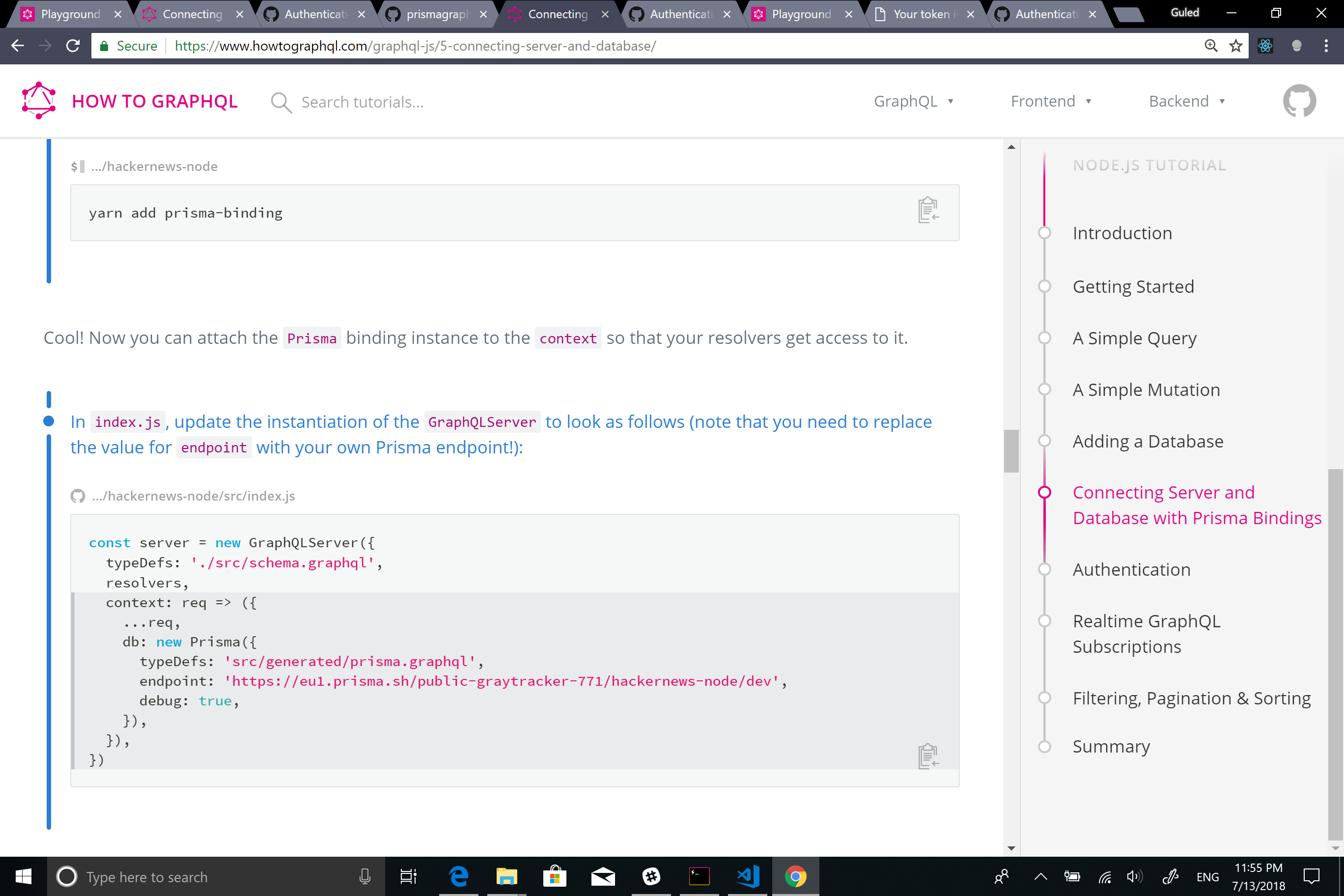
Task: Click the vertical page scrollbar thumb
Action: pos(1011,450)
